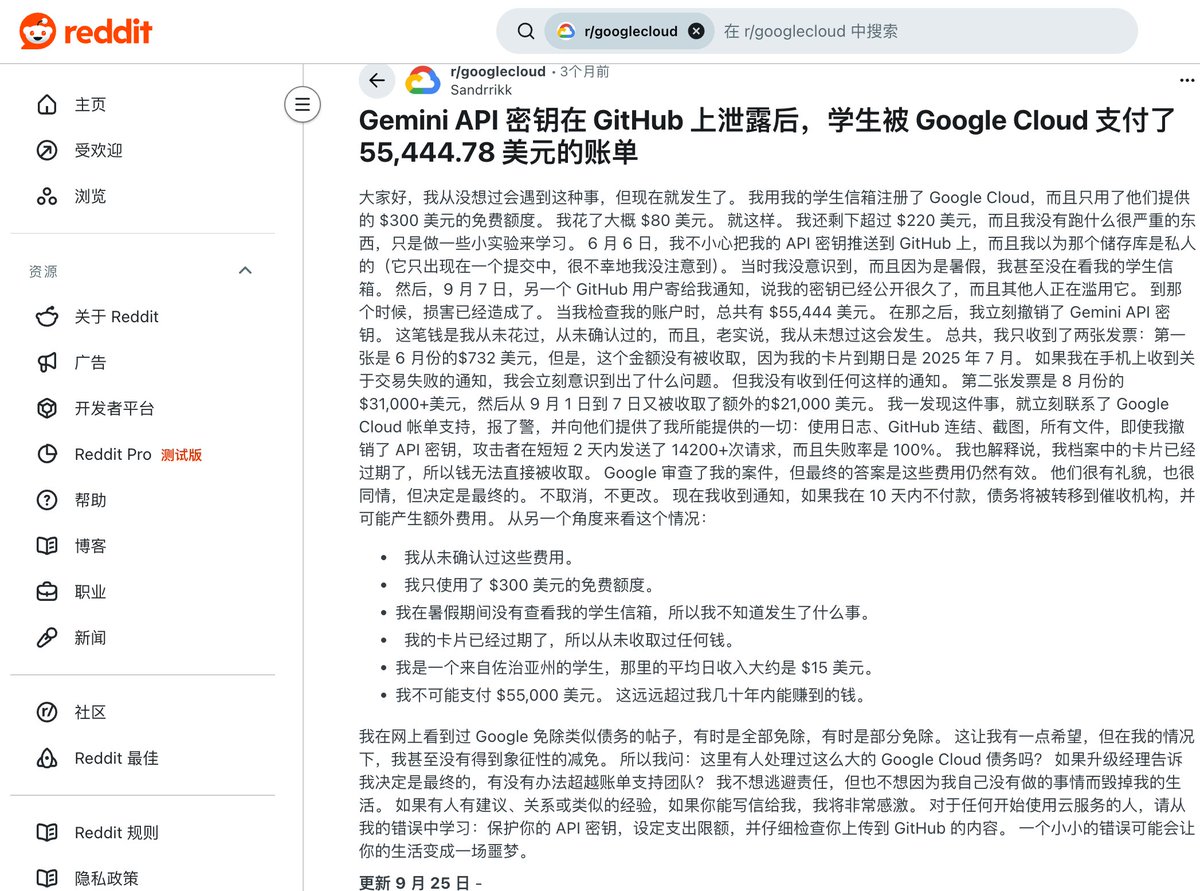Click the r/googlecloud community avatar
Viewport: 1200px width, 891px height.
tap(422, 79)
